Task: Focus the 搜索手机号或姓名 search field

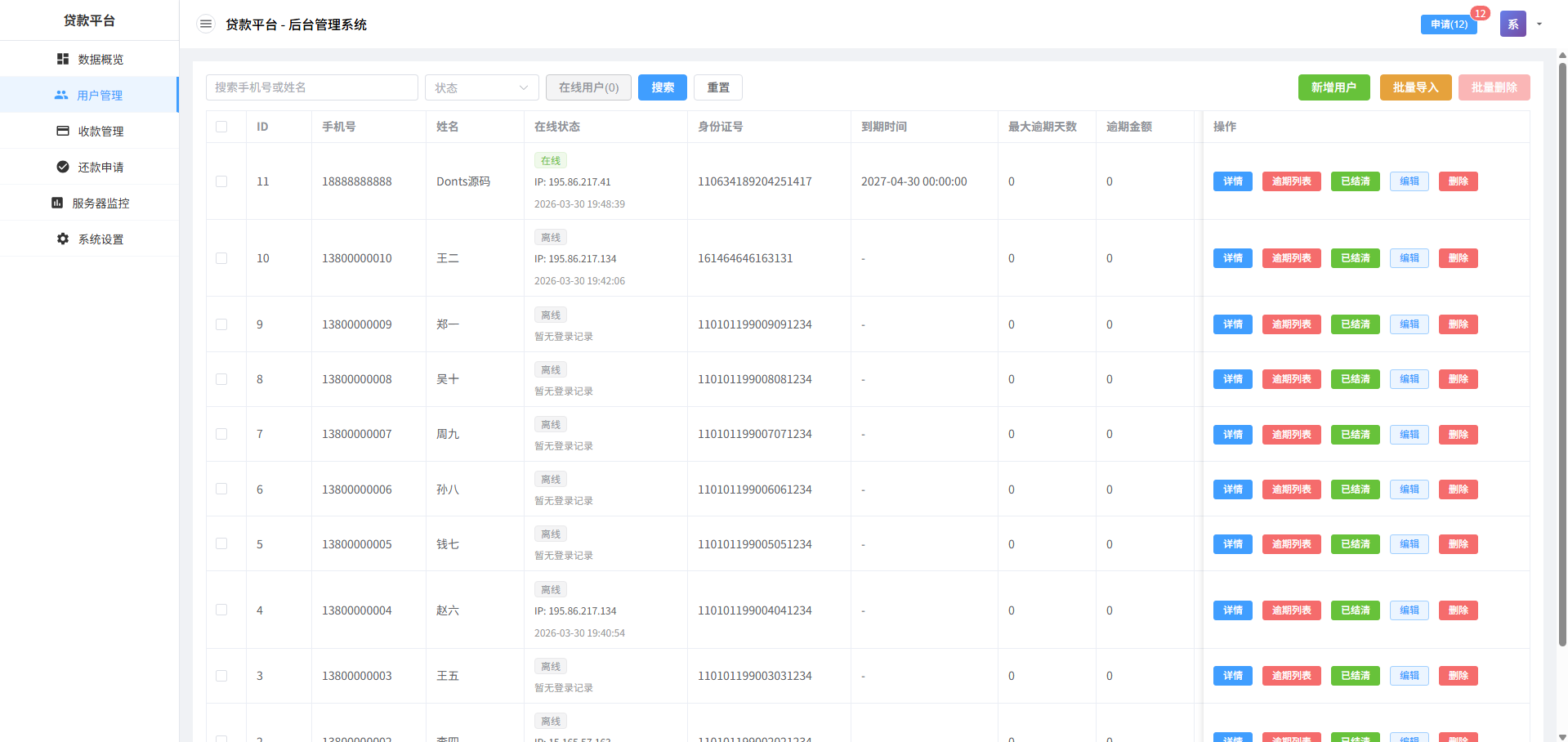Action: (x=312, y=87)
